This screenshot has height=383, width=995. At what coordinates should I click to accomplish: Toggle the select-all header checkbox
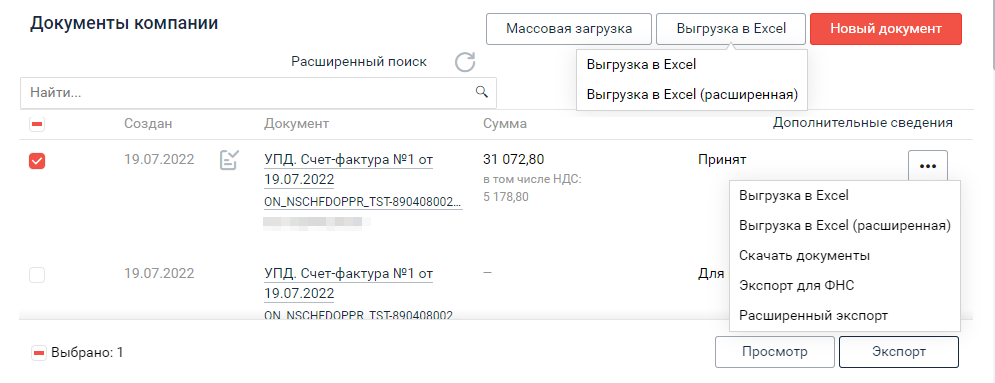(37, 124)
